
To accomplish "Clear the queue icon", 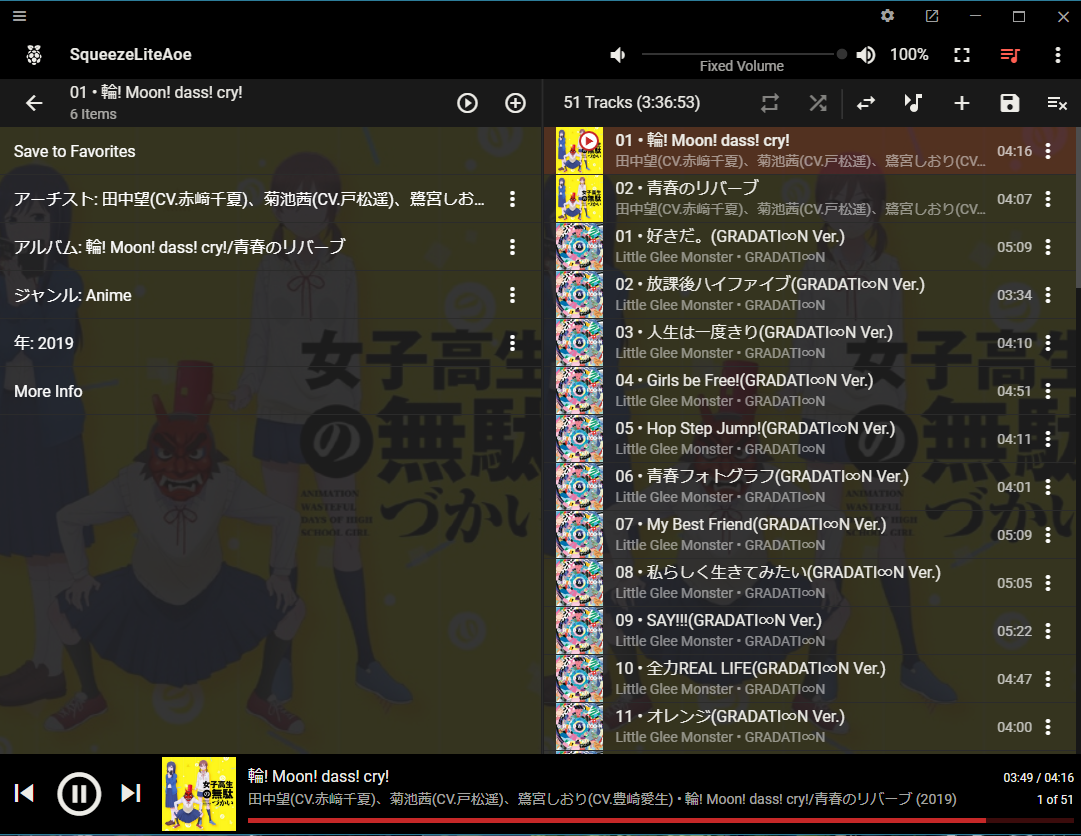I will [x=1057, y=103].
